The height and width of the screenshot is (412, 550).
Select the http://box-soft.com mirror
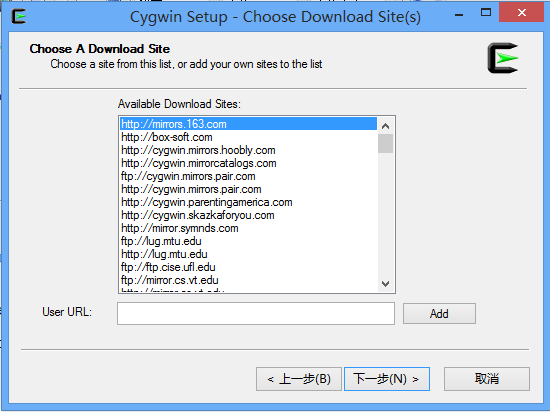248,137
